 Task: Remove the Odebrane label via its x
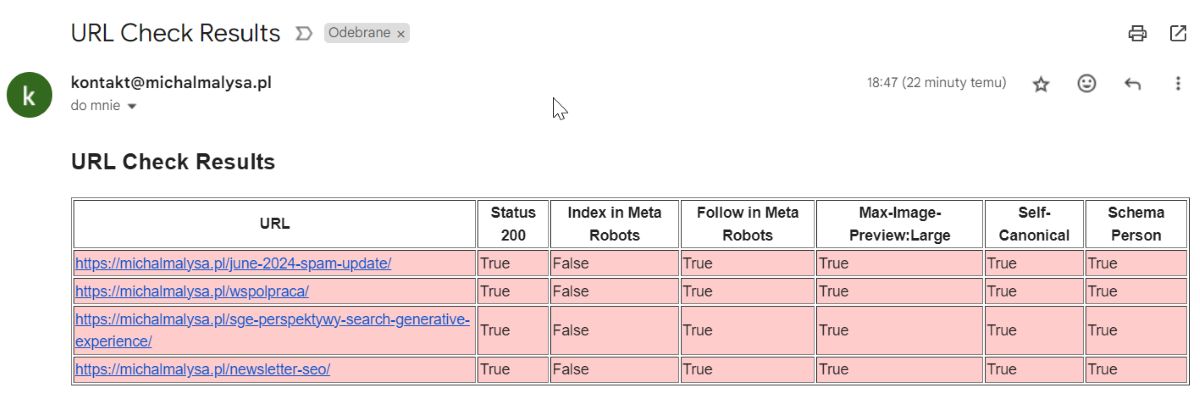click(x=401, y=34)
